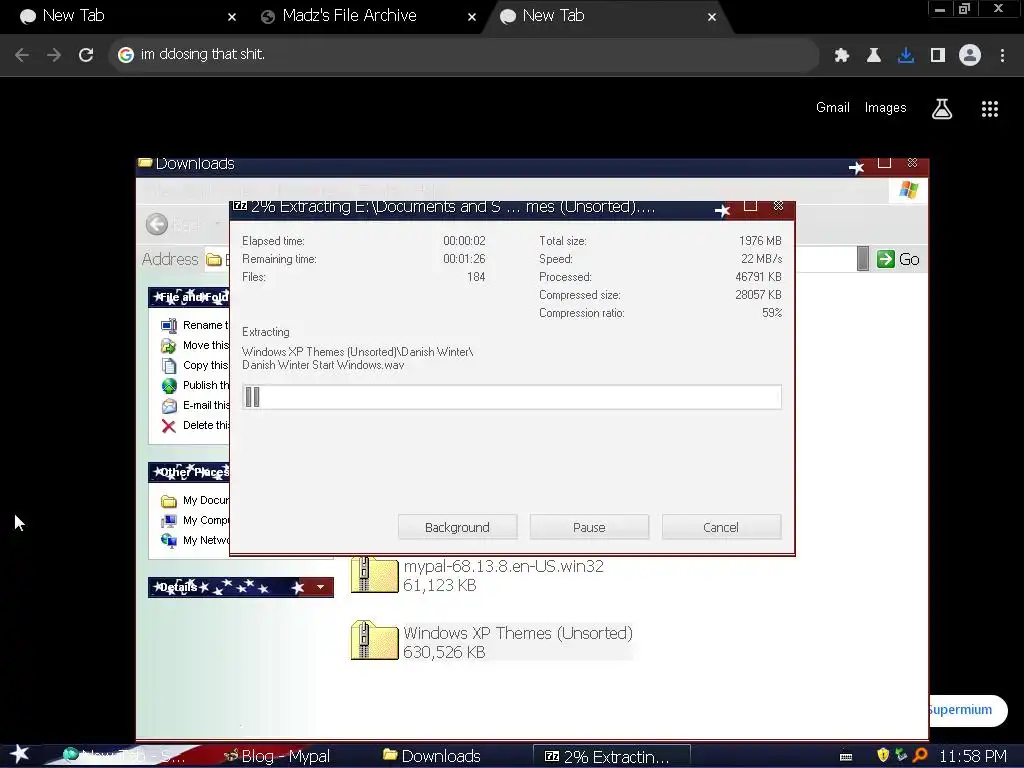Viewport: 1024px width, 768px height.
Task: Click the Go button in Downloads window
Action: coord(898,259)
